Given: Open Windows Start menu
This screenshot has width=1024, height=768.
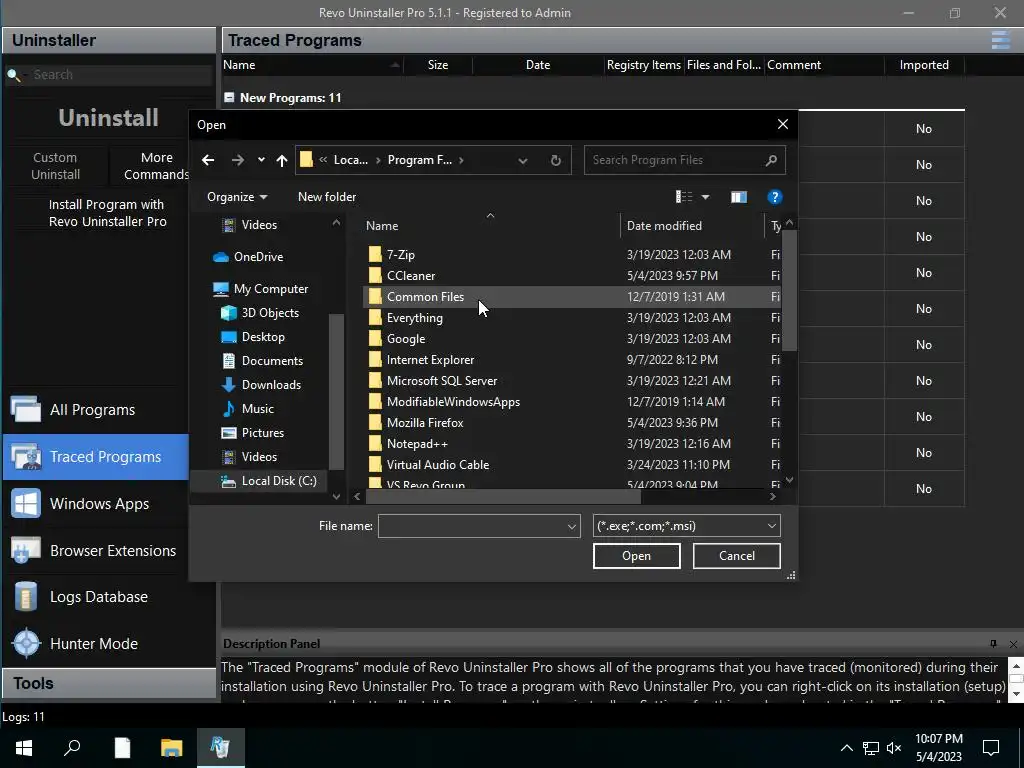Looking at the screenshot, I should (x=24, y=748).
